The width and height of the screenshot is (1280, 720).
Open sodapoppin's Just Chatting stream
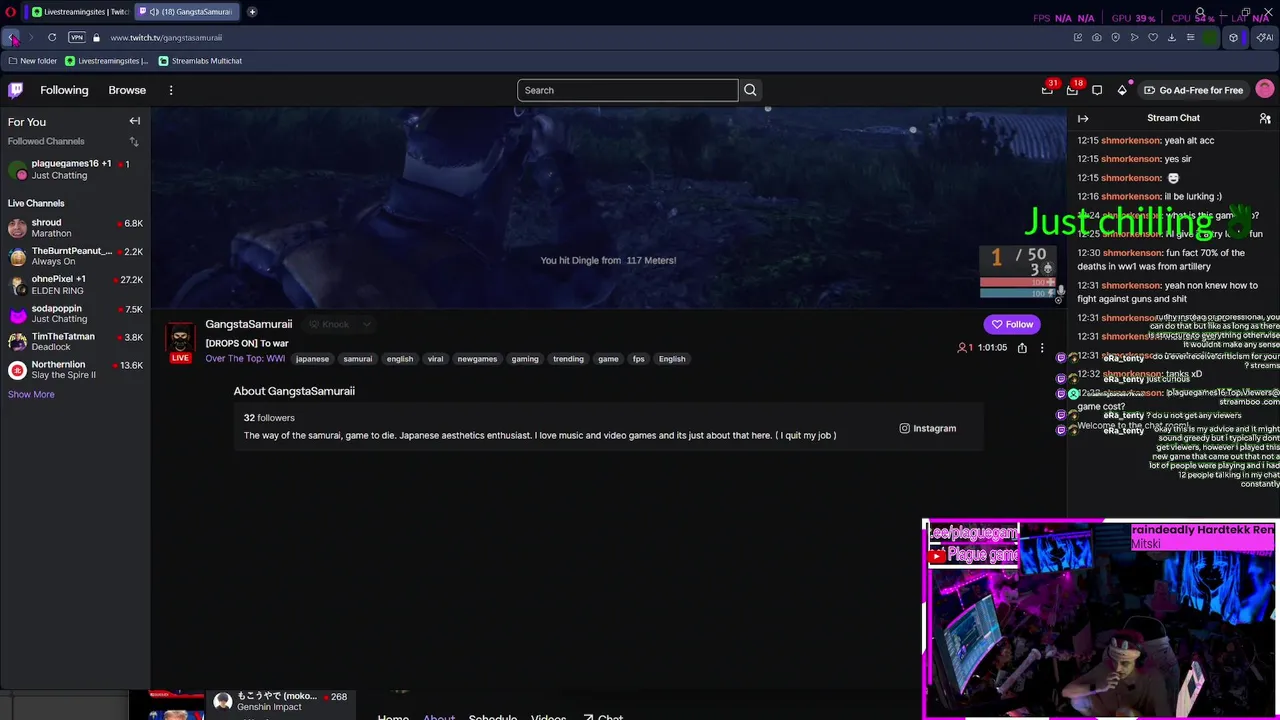(75, 314)
